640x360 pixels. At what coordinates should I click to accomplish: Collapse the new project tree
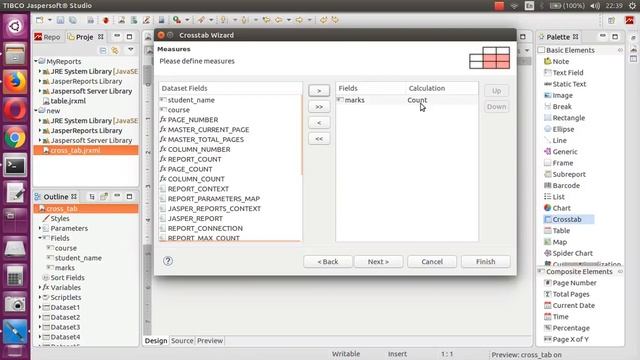coord(36,111)
